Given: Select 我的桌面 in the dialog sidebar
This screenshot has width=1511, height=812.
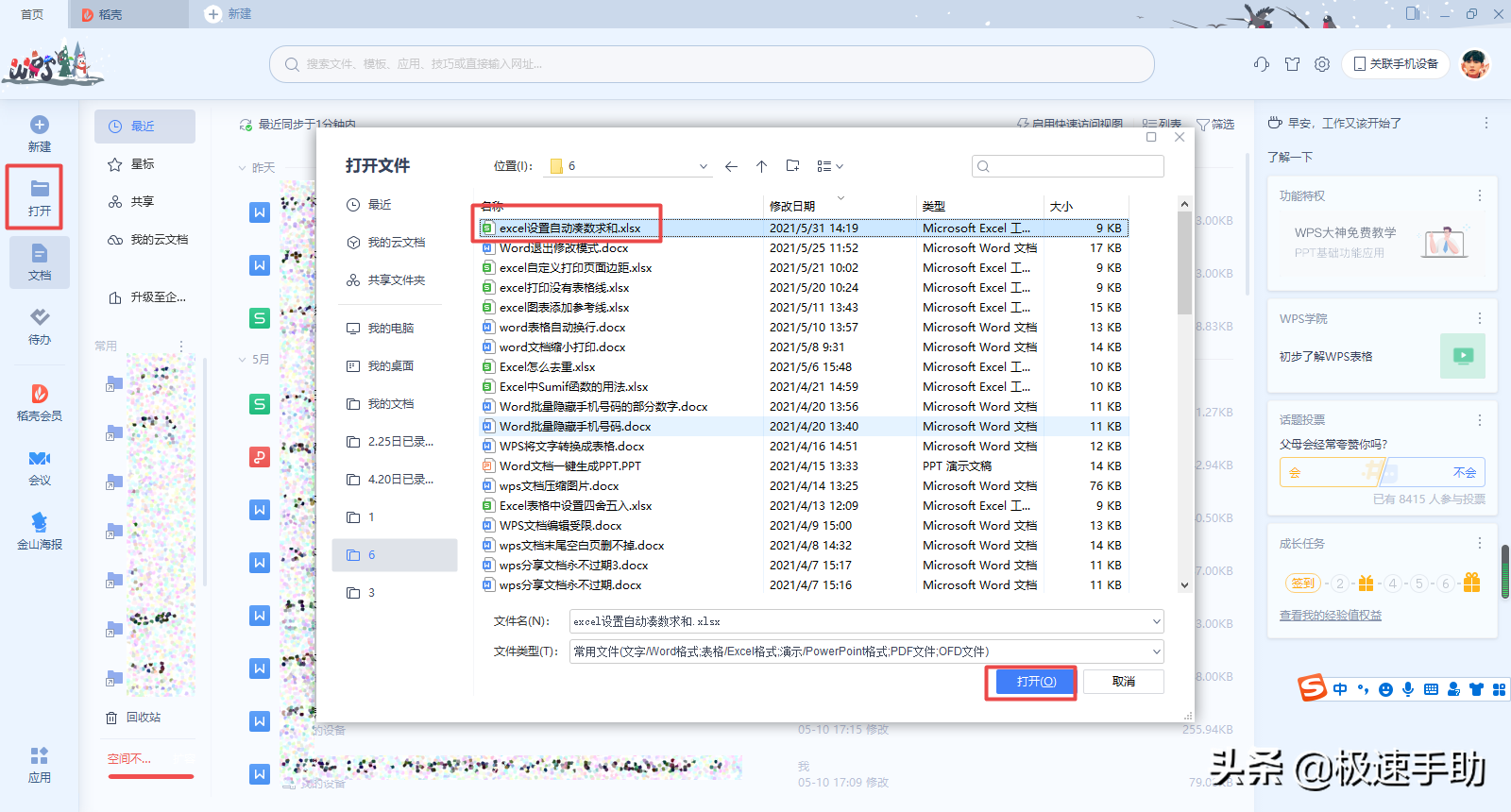Looking at the screenshot, I should point(381,366).
